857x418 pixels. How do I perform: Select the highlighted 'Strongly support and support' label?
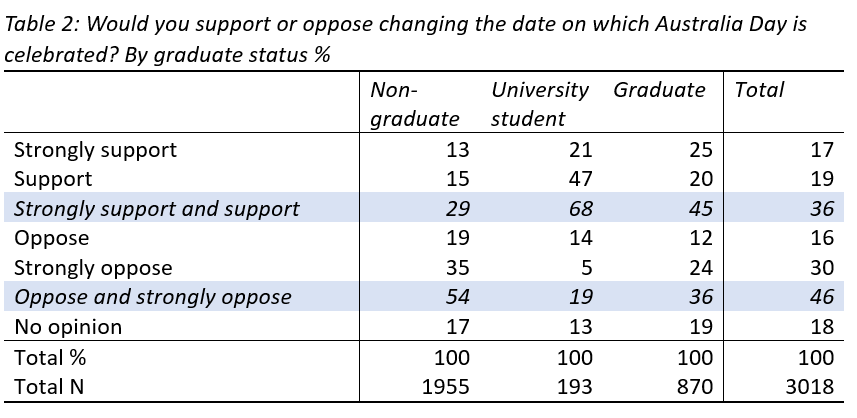156,209
